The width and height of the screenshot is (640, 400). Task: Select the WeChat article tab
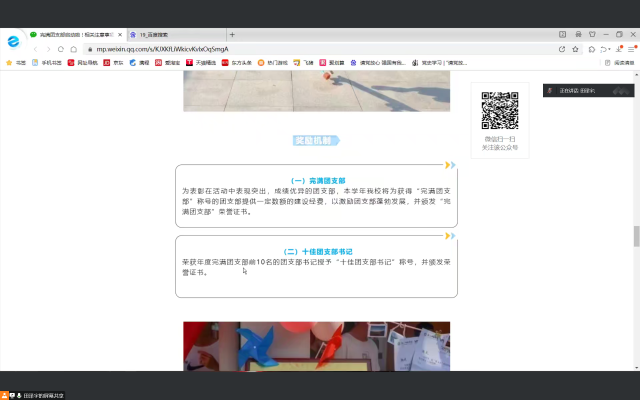77,35
